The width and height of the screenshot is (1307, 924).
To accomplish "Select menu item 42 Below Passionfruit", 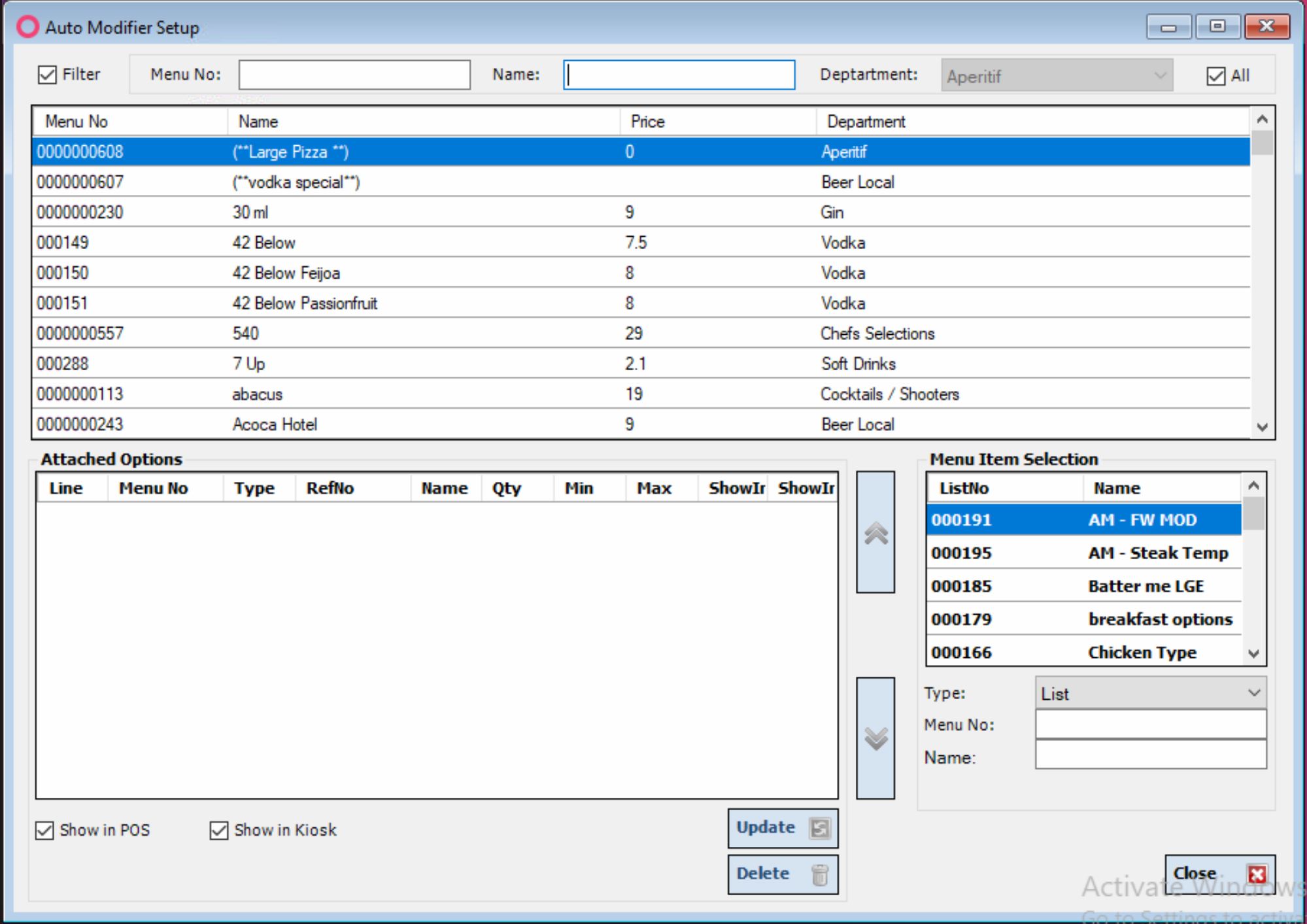I will 641,303.
